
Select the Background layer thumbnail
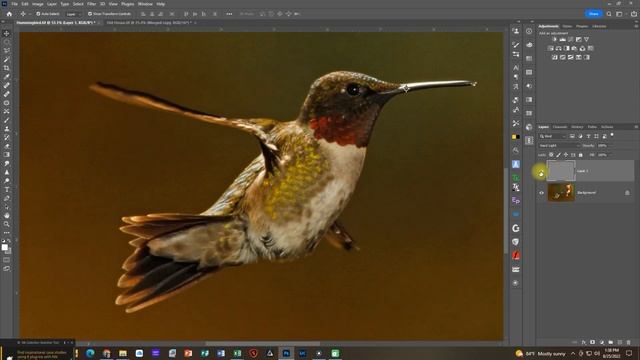tap(561, 192)
